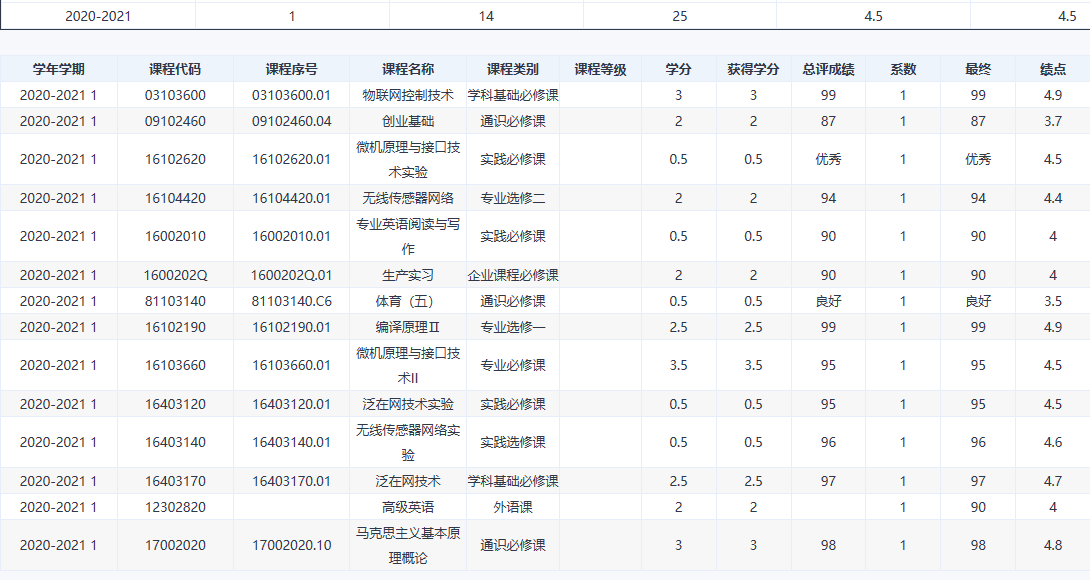Click 2020-2021 in the summary row

click(x=98, y=16)
